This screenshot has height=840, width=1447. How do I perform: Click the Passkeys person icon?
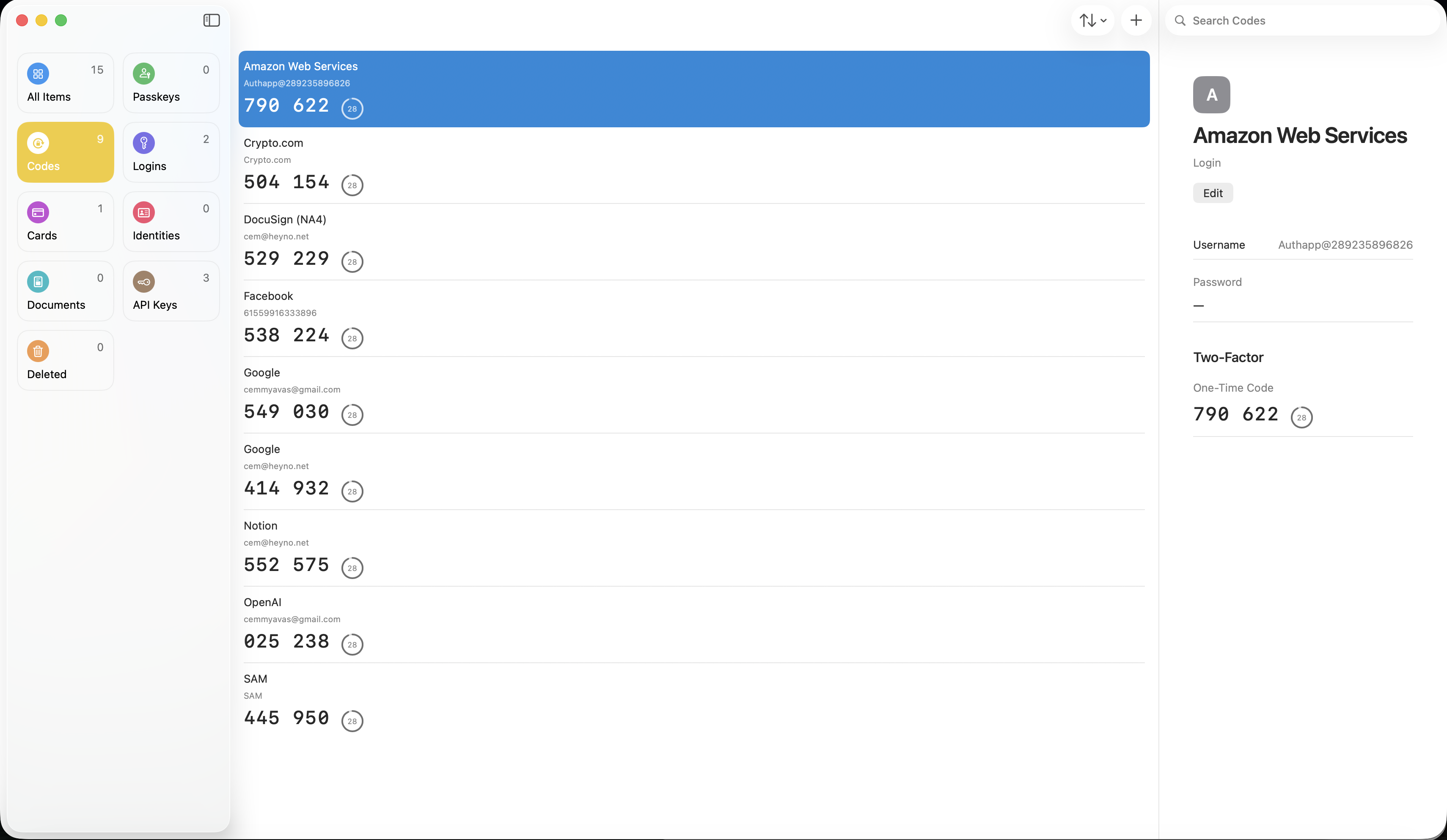[x=143, y=74]
